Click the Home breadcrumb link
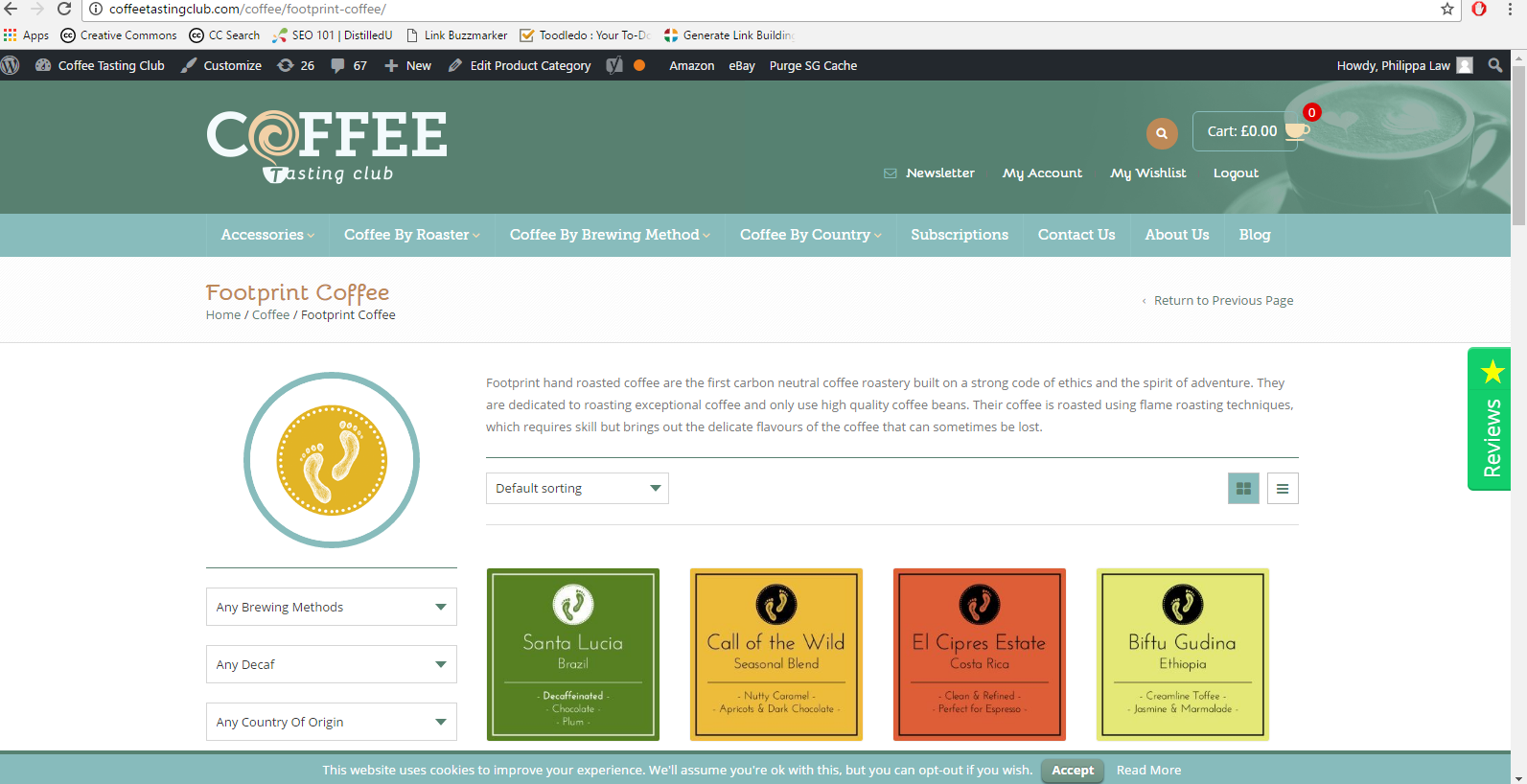Viewport: 1527px width, 784px height. coord(223,314)
